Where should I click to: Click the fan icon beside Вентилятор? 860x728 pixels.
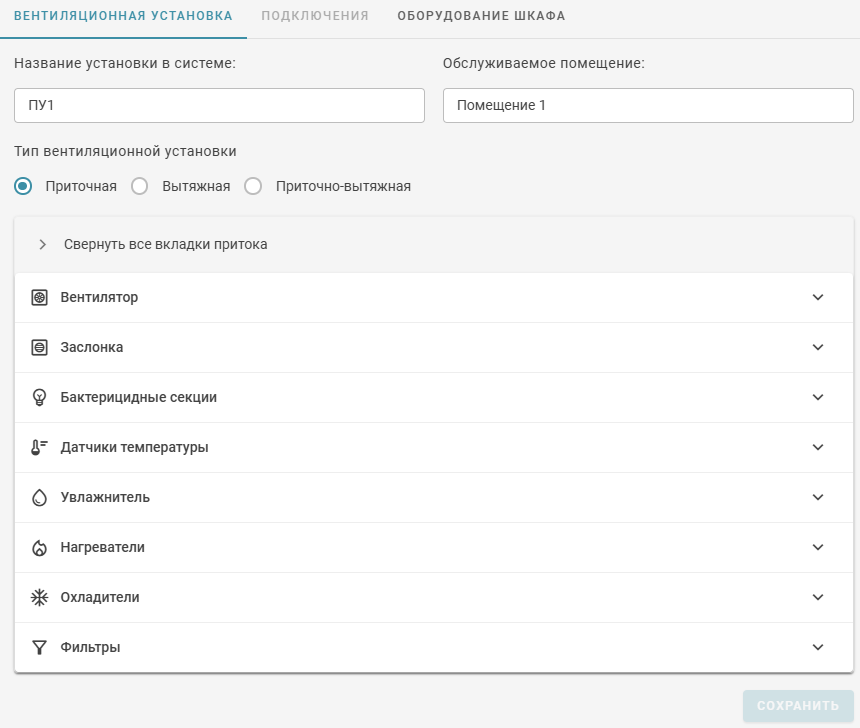(x=39, y=298)
